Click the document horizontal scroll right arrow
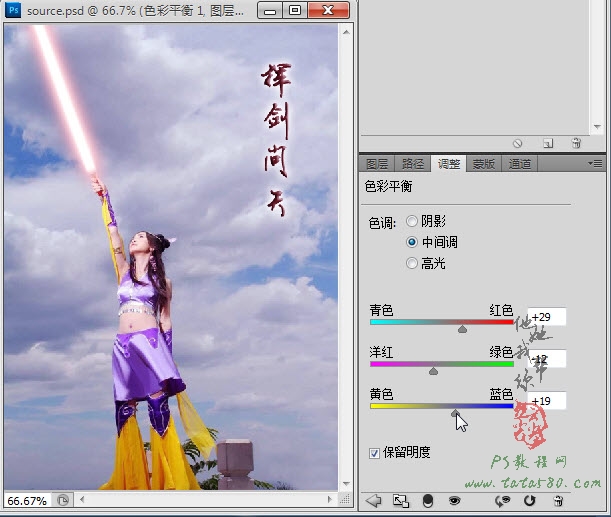 click(x=330, y=499)
